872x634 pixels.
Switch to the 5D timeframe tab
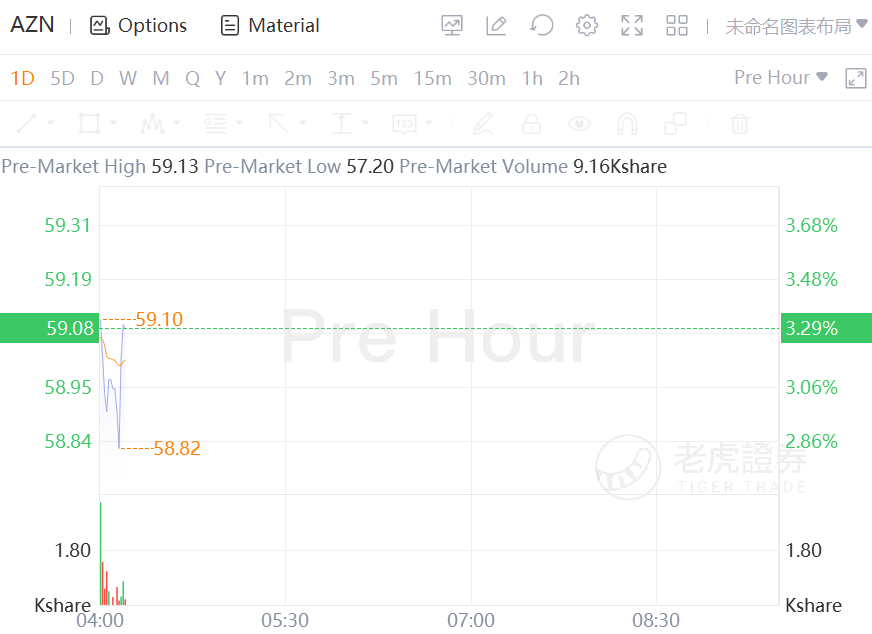[62, 78]
